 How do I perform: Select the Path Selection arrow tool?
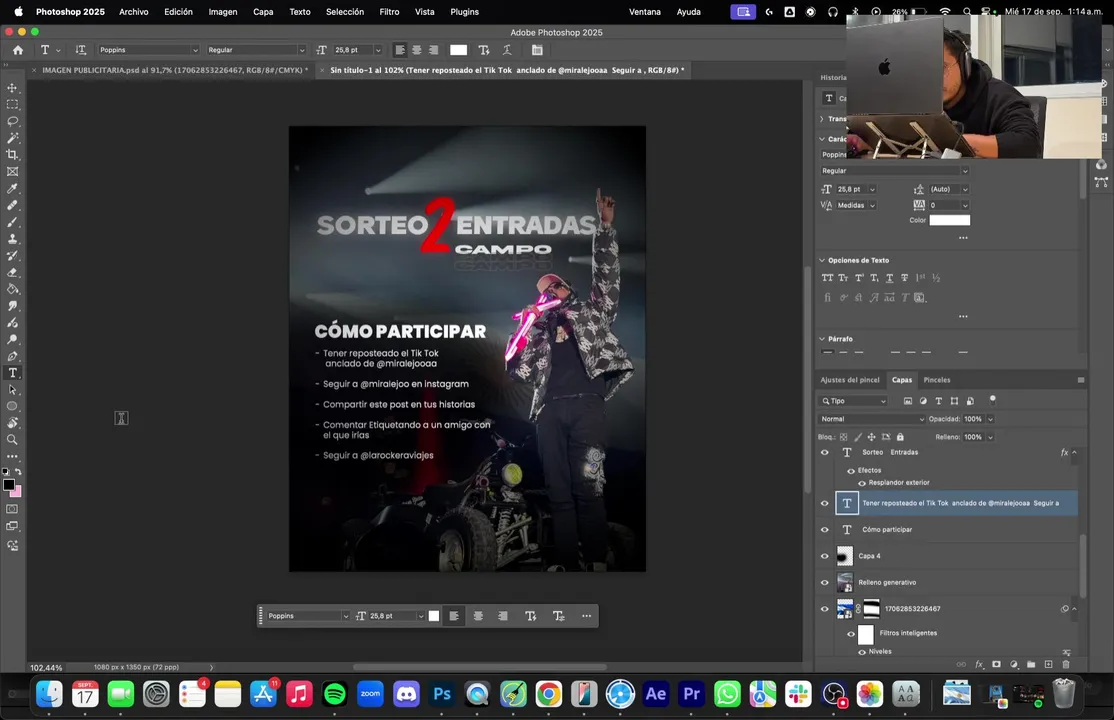(x=12, y=389)
